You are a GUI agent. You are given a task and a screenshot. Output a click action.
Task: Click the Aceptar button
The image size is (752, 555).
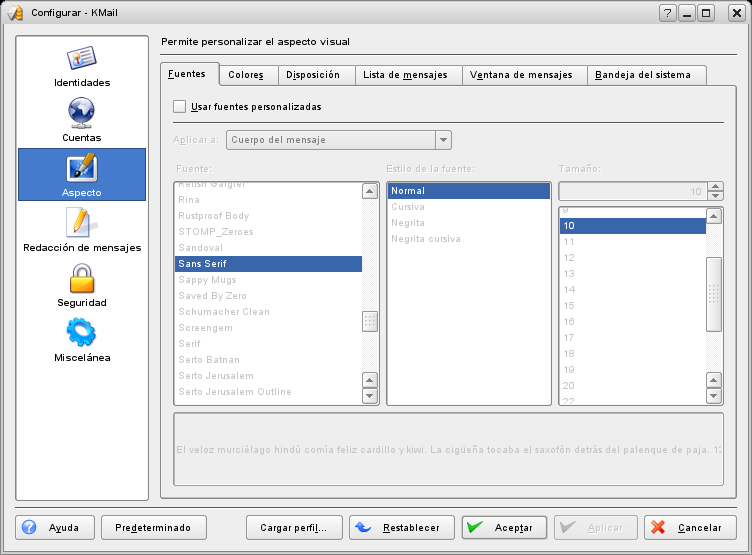click(504, 527)
